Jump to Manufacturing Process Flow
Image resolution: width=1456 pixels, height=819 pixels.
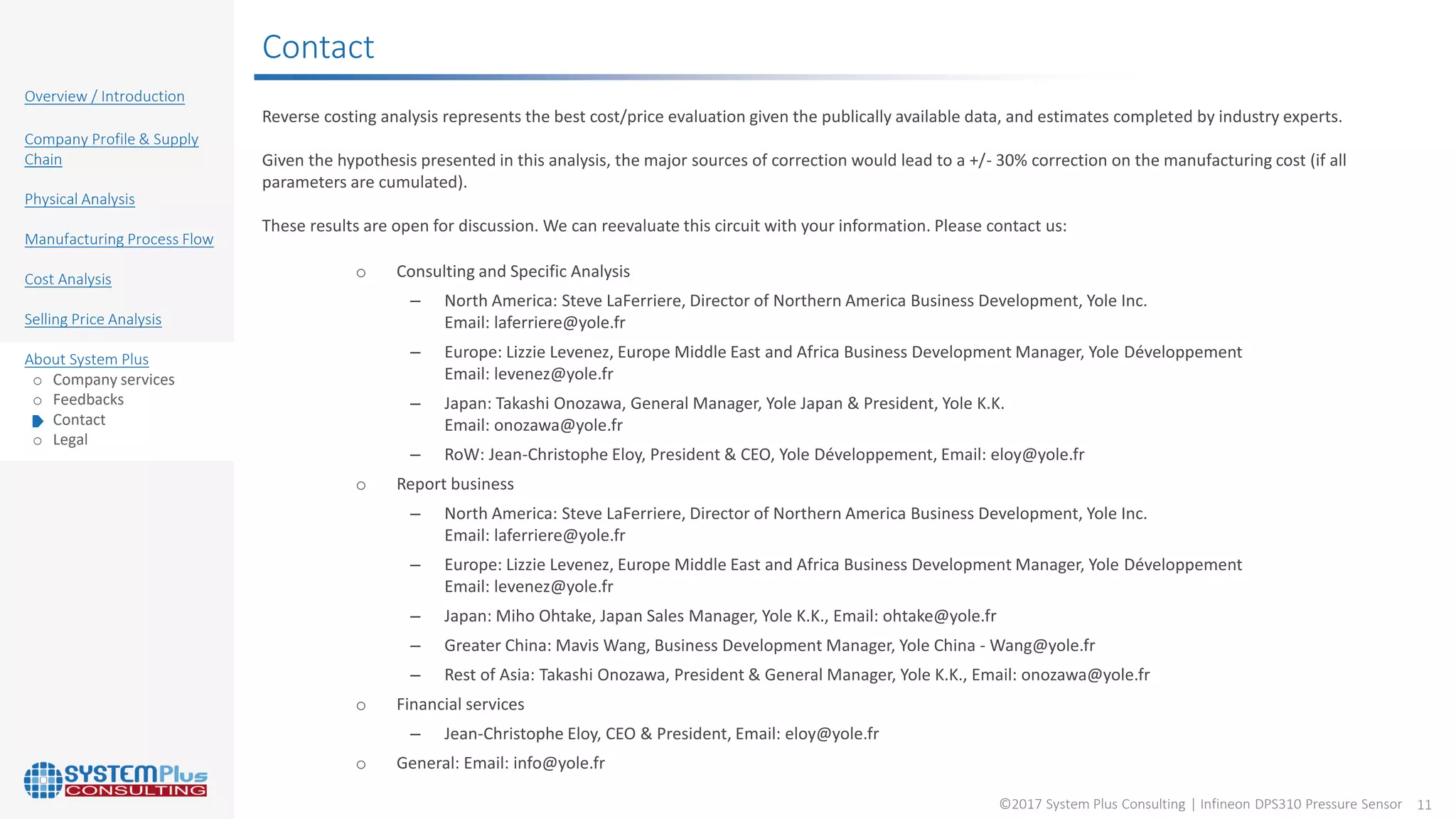[x=119, y=239]
